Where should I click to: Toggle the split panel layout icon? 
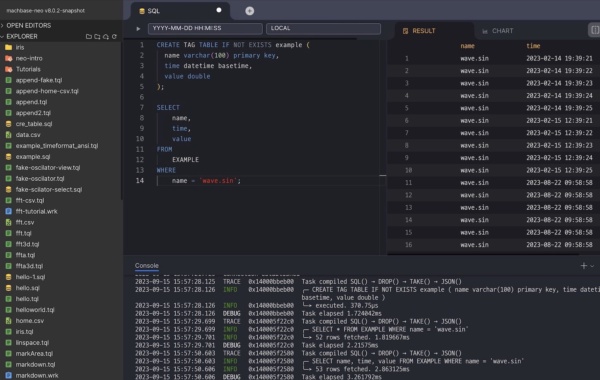tap(595, 30)
